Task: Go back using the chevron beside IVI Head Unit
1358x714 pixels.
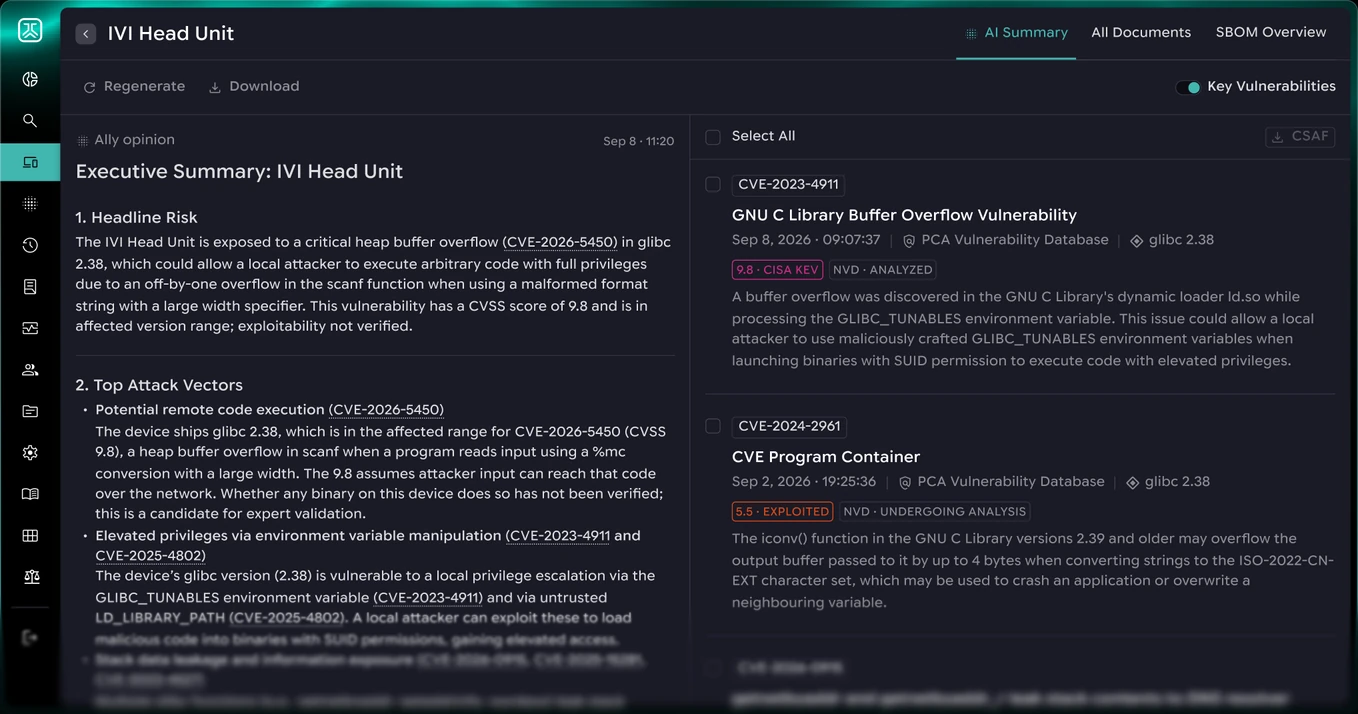Action: 86,34
